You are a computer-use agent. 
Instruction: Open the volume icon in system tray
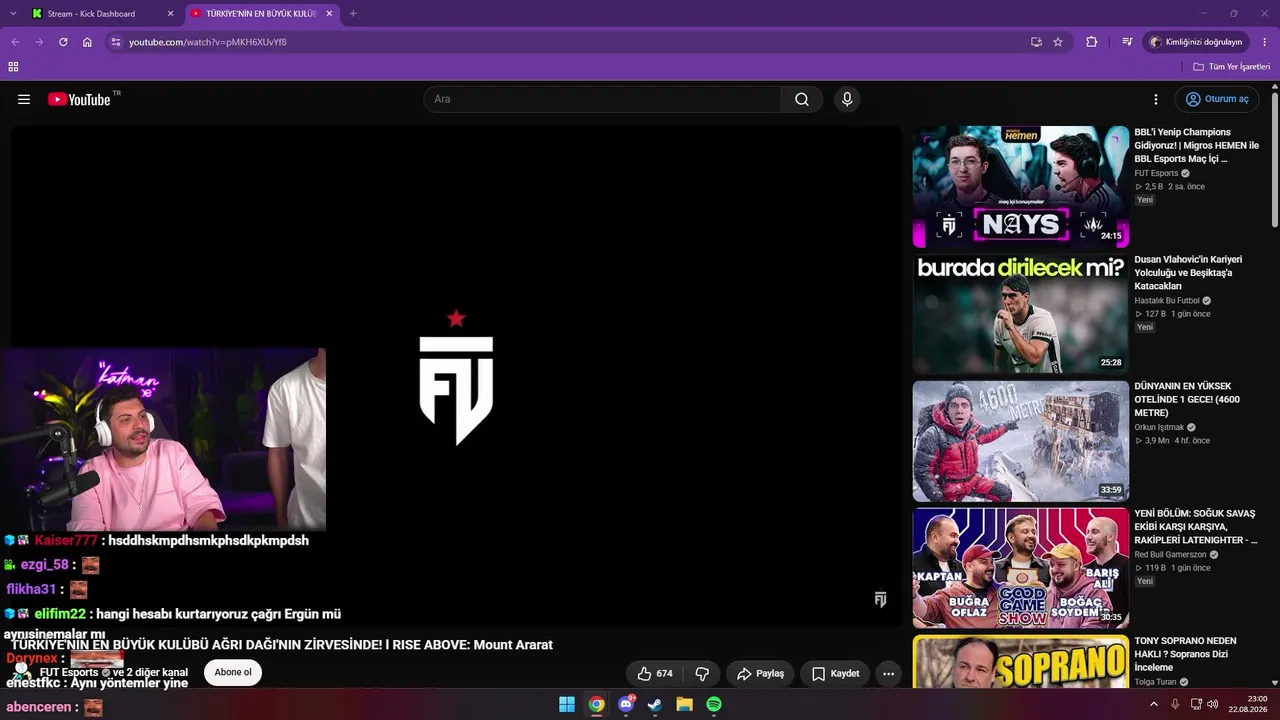tap(1212, 704)
